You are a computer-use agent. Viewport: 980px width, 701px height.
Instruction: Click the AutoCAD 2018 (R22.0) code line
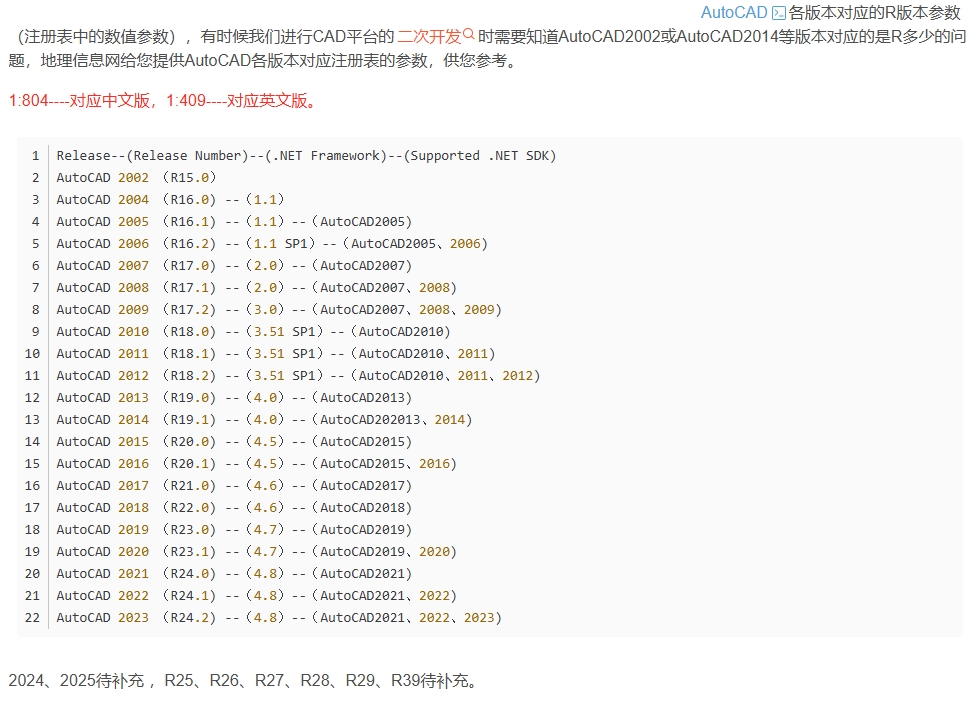[234, 508]
